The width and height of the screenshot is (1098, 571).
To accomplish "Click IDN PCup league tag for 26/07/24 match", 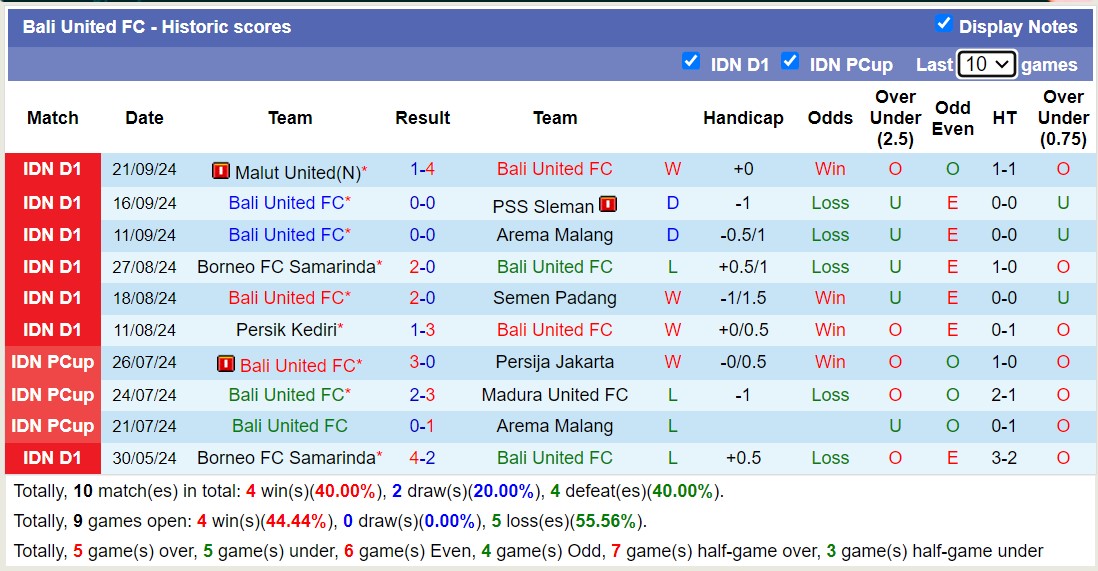I will point(53,362).
